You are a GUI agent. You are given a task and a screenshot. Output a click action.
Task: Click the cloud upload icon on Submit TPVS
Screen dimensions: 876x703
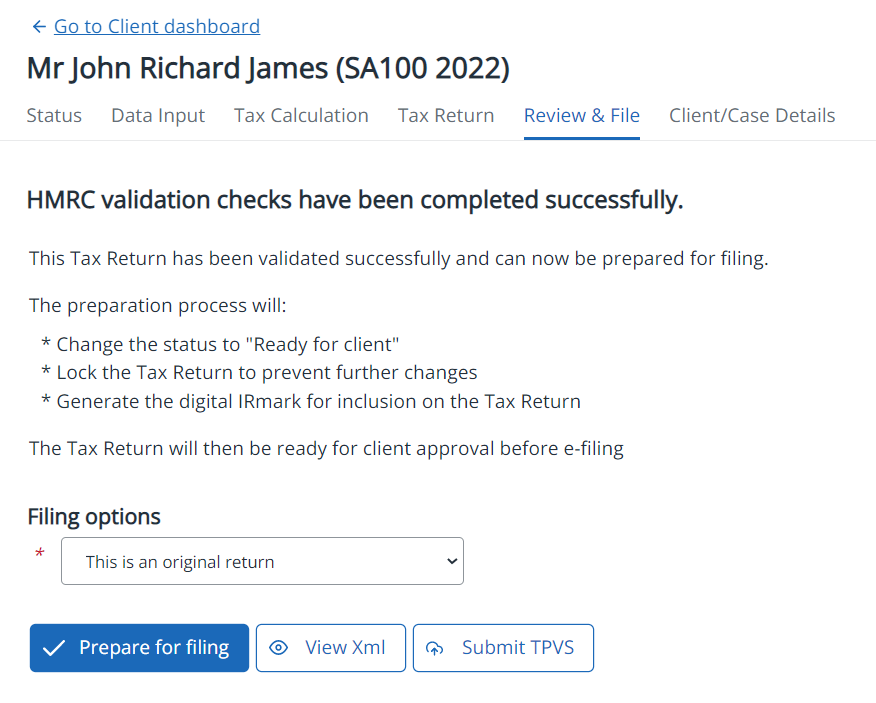[435, 648]
